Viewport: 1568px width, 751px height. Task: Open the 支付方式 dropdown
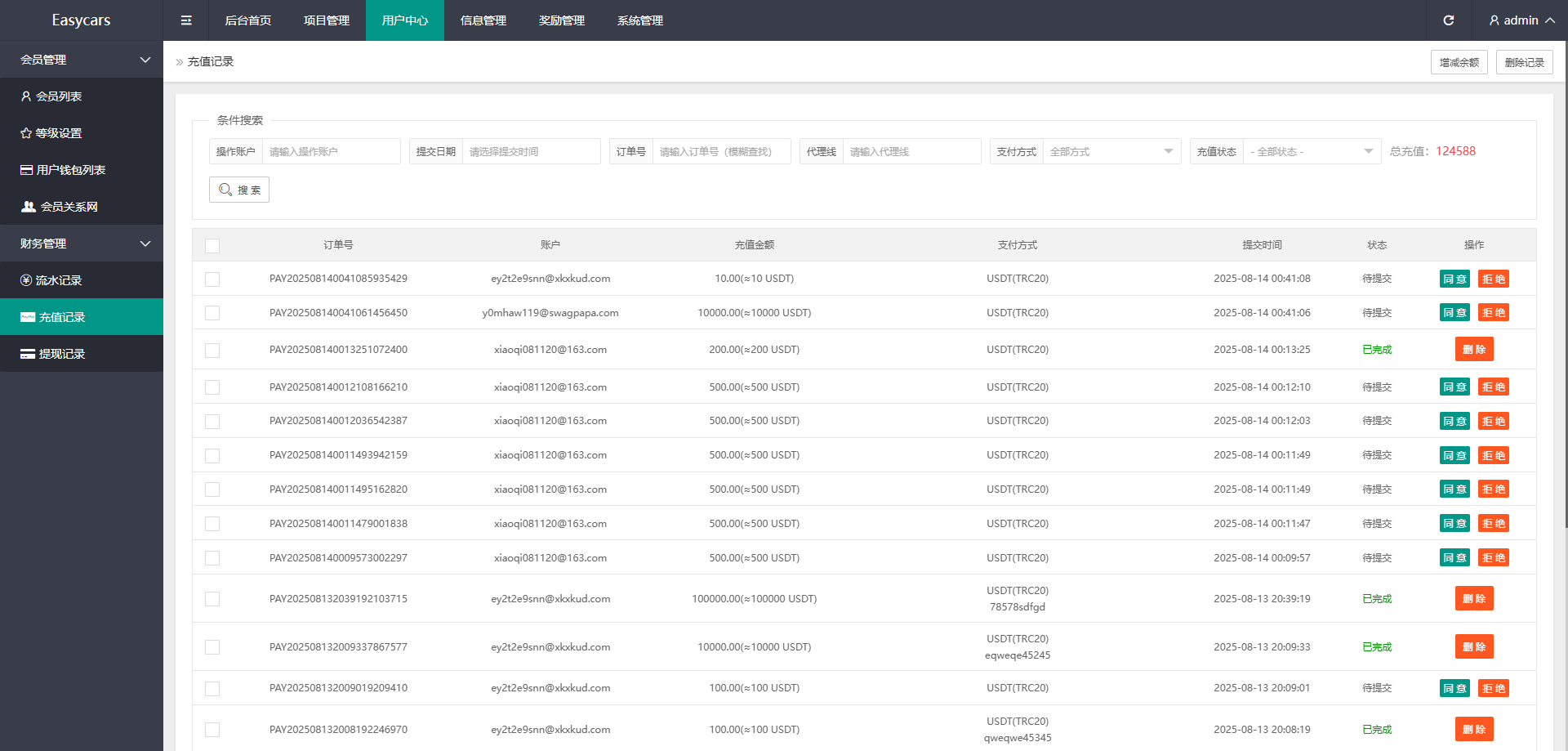(1111, 151)
